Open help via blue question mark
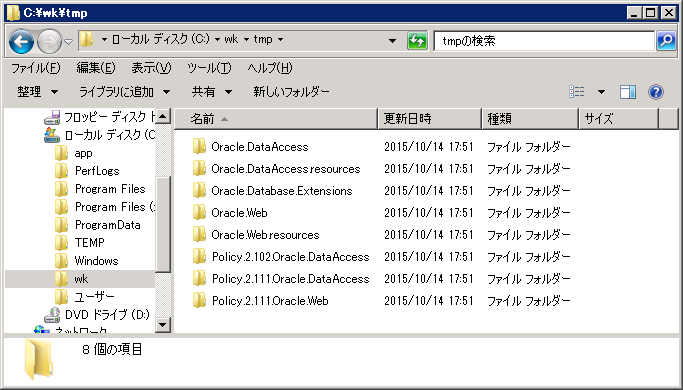The image size is (683, 390). pos(656,92)
